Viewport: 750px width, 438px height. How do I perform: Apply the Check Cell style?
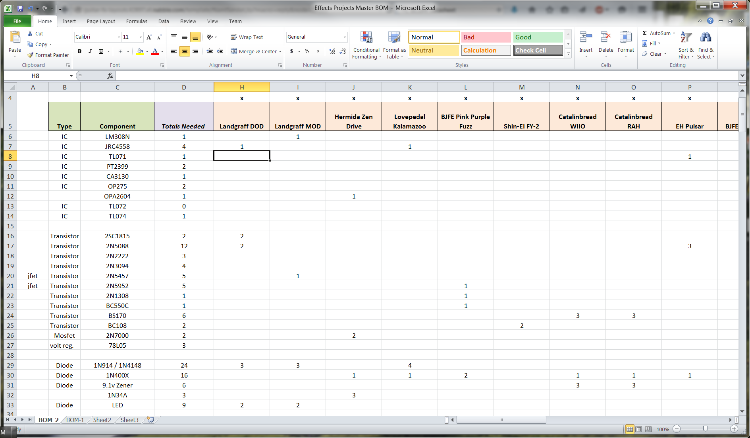pos(537,50)
